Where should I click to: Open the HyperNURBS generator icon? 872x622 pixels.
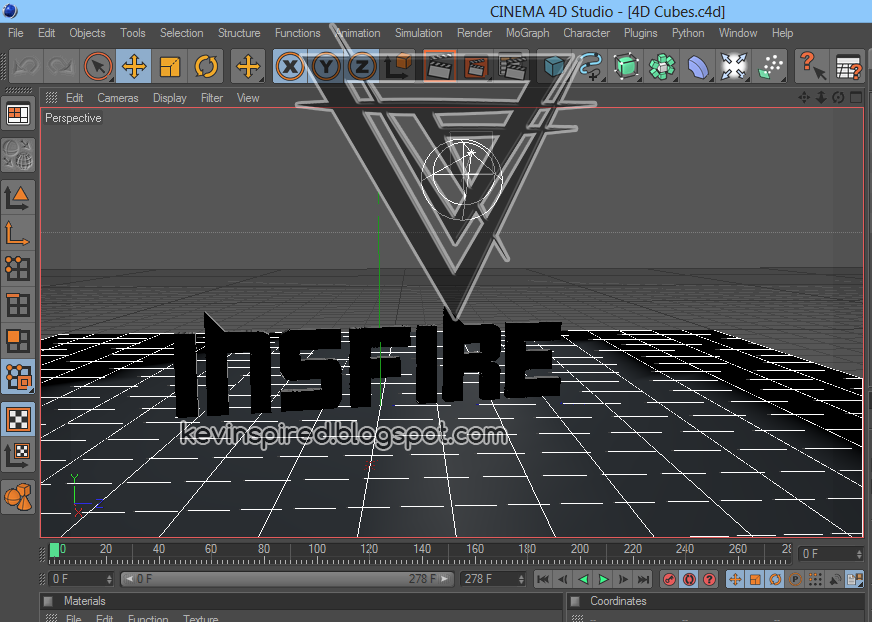[626, 67]
